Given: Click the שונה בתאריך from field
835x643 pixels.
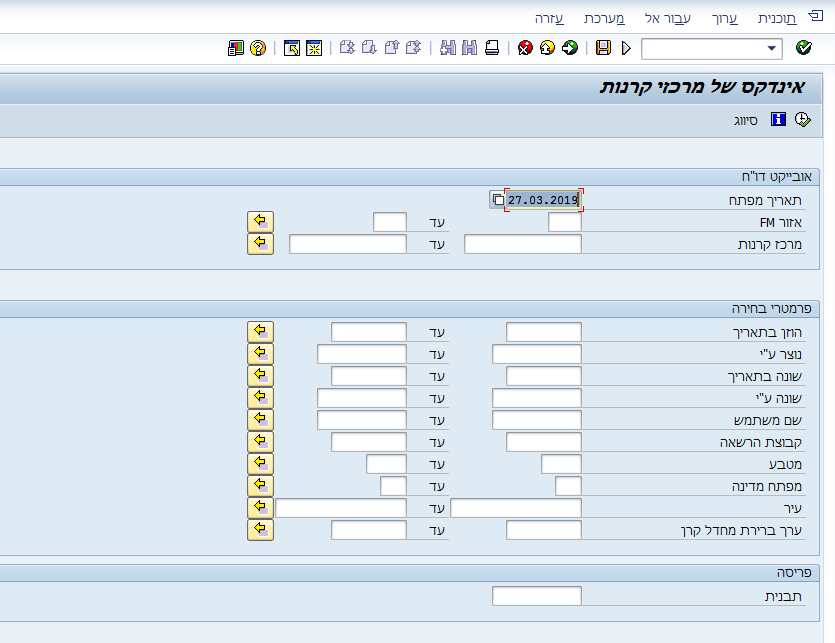Looking at the screenshot, I should (x=544, y=376).
